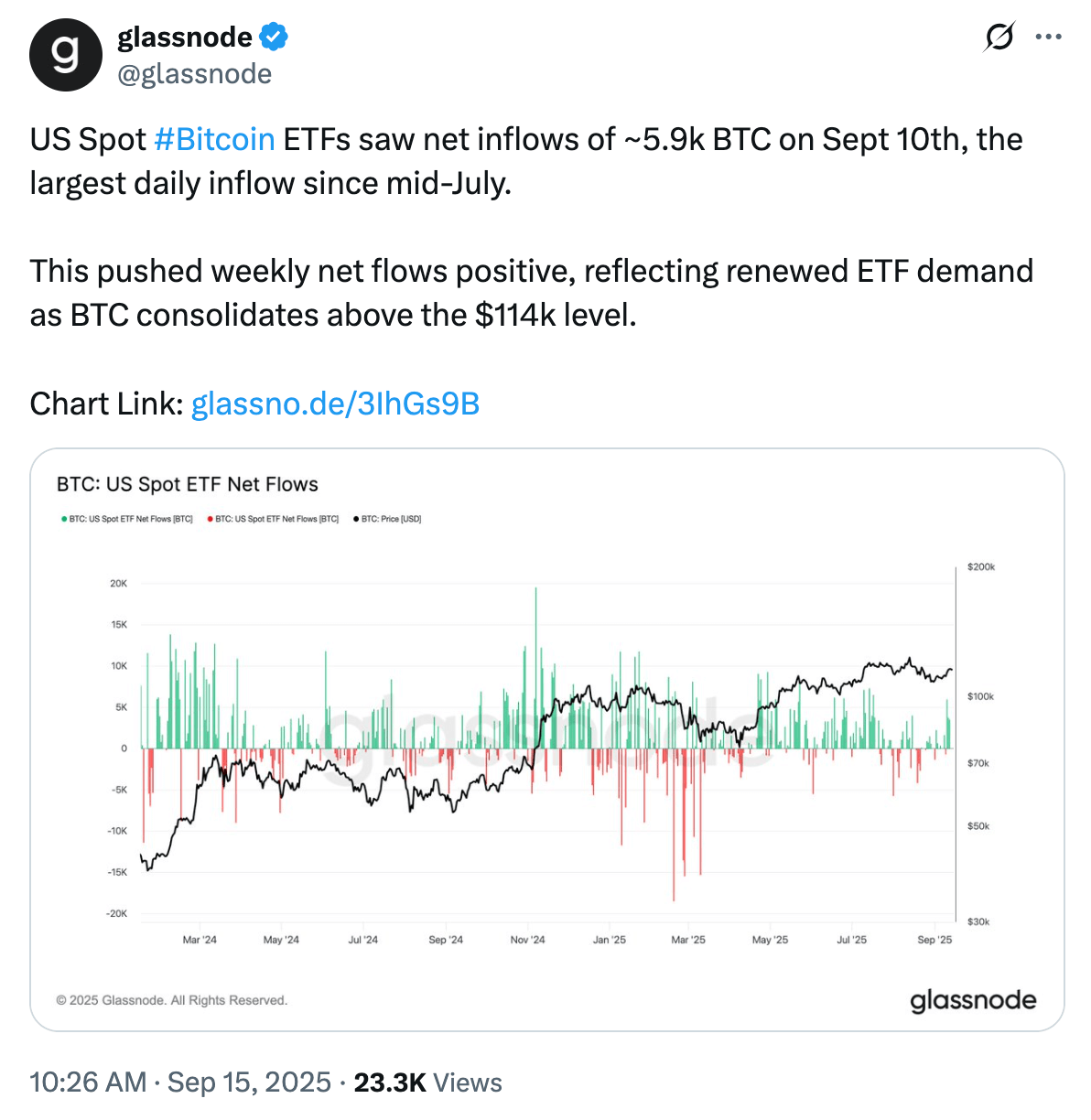Click the glassnode logo in chart corner
The image size is (1091, 1120).
972,1000
